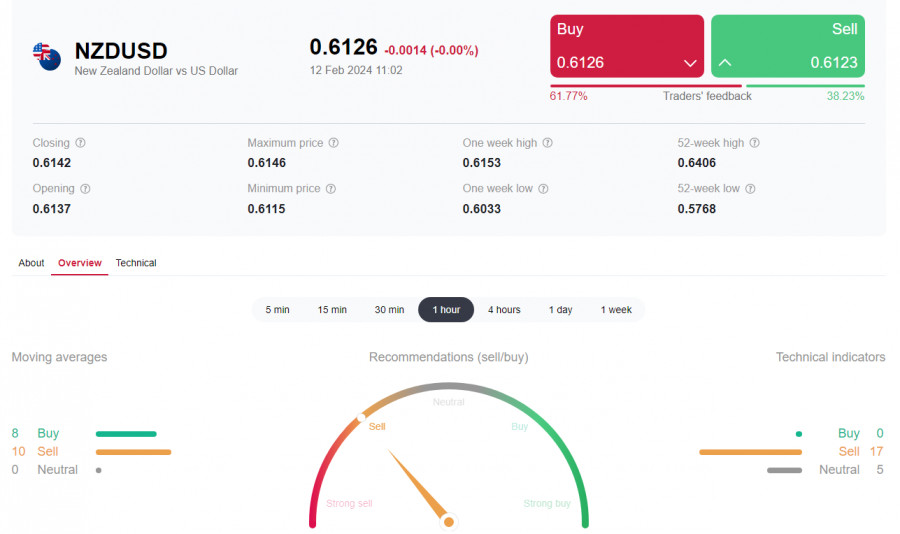Click the green Sell 0.6123 button
The height and width of the screenshot is (534, 900).
(x=788, y=46)
